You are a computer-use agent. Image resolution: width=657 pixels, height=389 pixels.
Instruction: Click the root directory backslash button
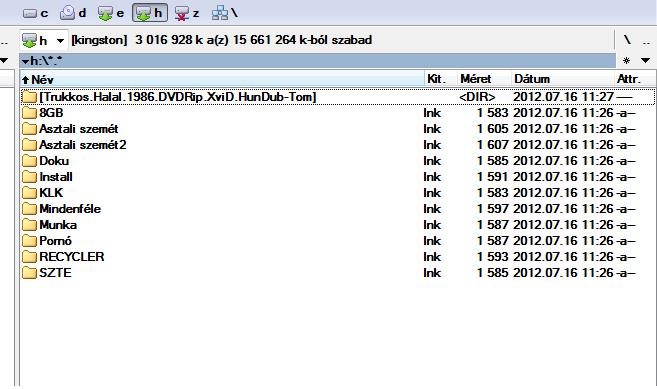pos(627,39)
